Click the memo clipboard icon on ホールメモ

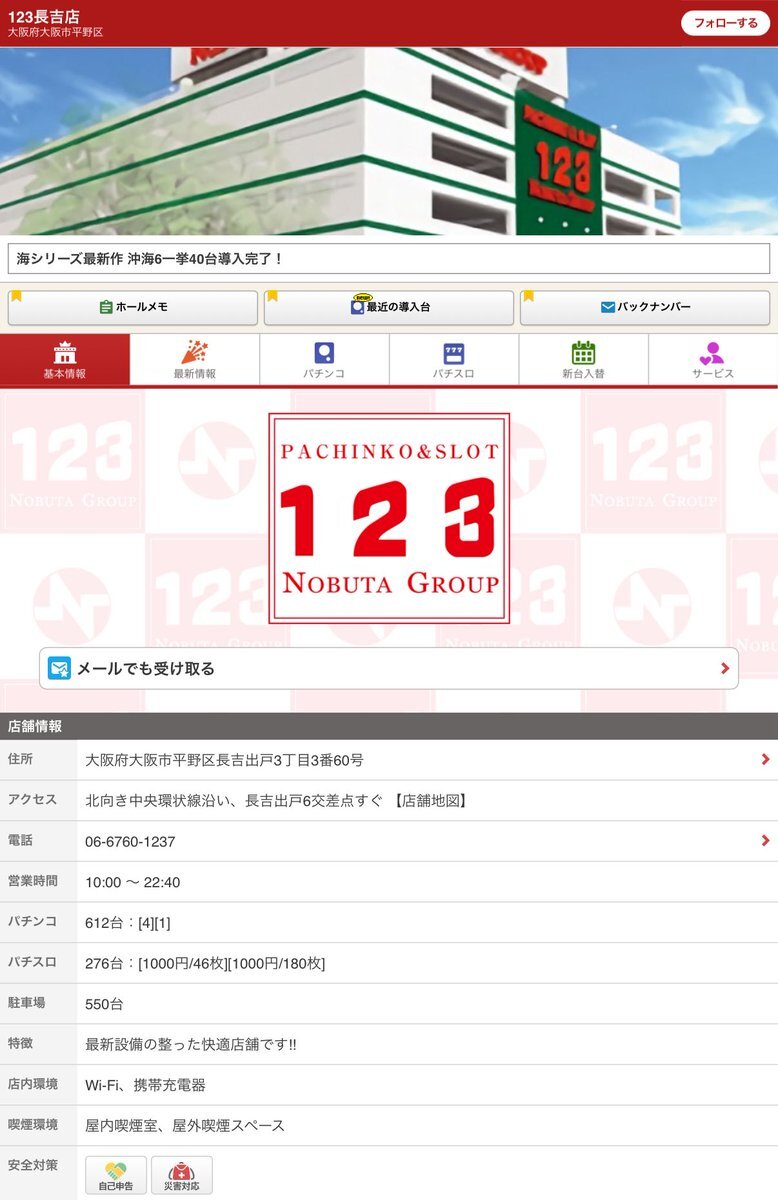(106, 307)
